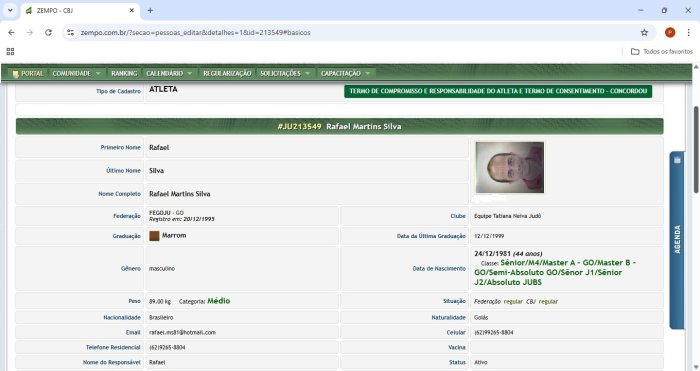Screen dimensions: 700x371
Task: Open a new browser tab
Action: tap(150, 10)
